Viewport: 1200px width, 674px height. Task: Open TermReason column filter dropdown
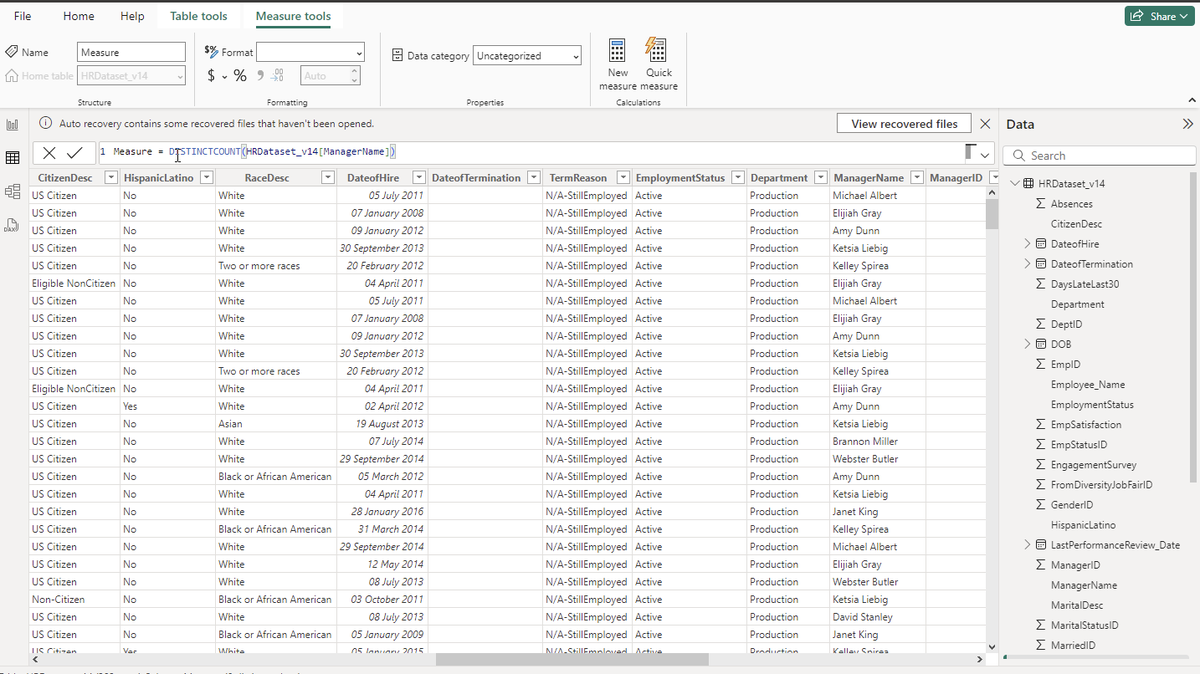(x=624, y=178)
